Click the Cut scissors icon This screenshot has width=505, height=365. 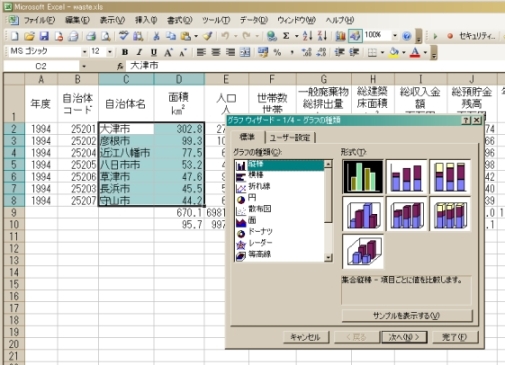(156, 36)
